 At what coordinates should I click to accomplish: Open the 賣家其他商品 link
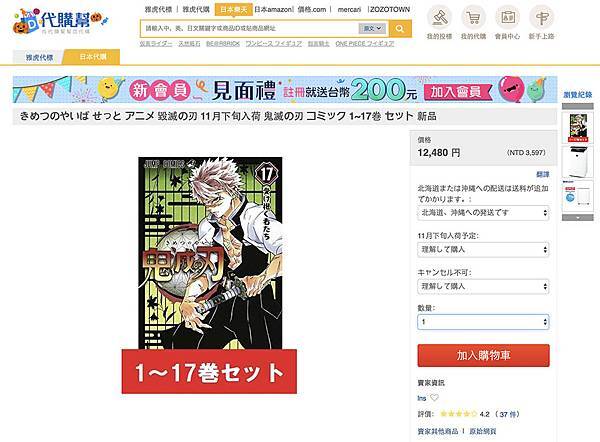[x=438, y=431]
